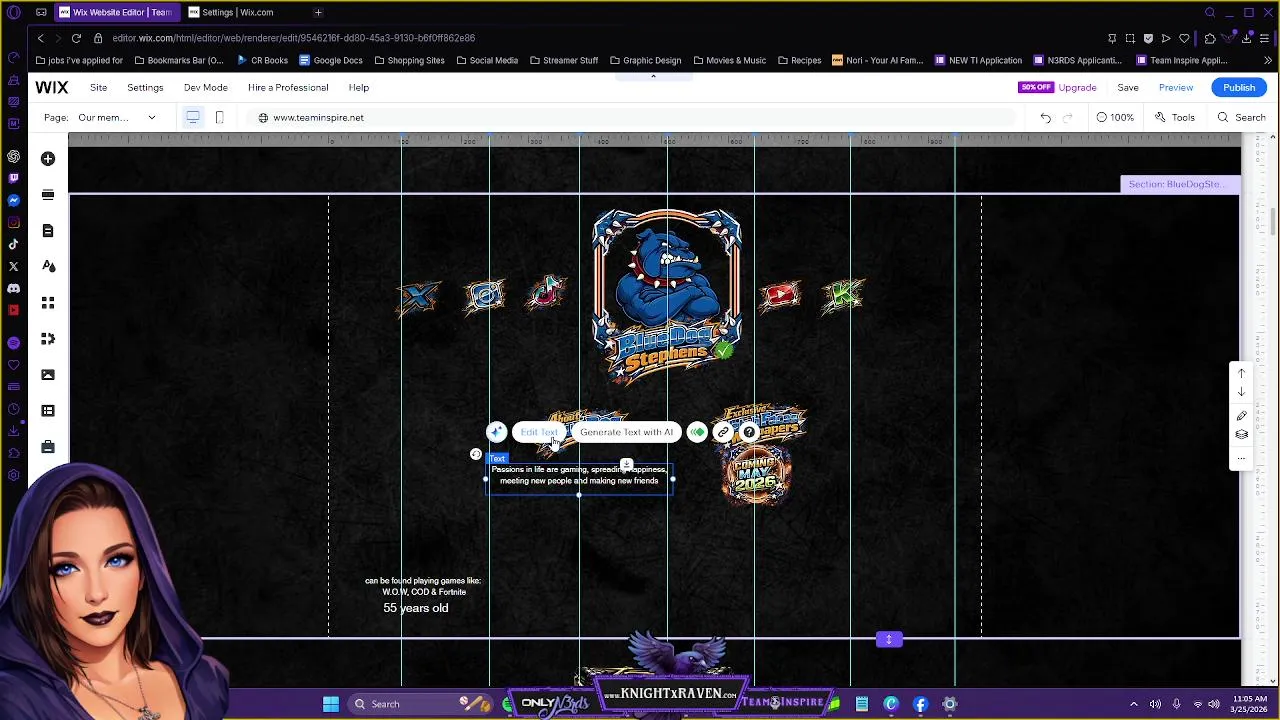The width and height of the screenshot is (1280, 720).
Task: Open the portfolio briefcase panel
Action: [x=48, y=447]
